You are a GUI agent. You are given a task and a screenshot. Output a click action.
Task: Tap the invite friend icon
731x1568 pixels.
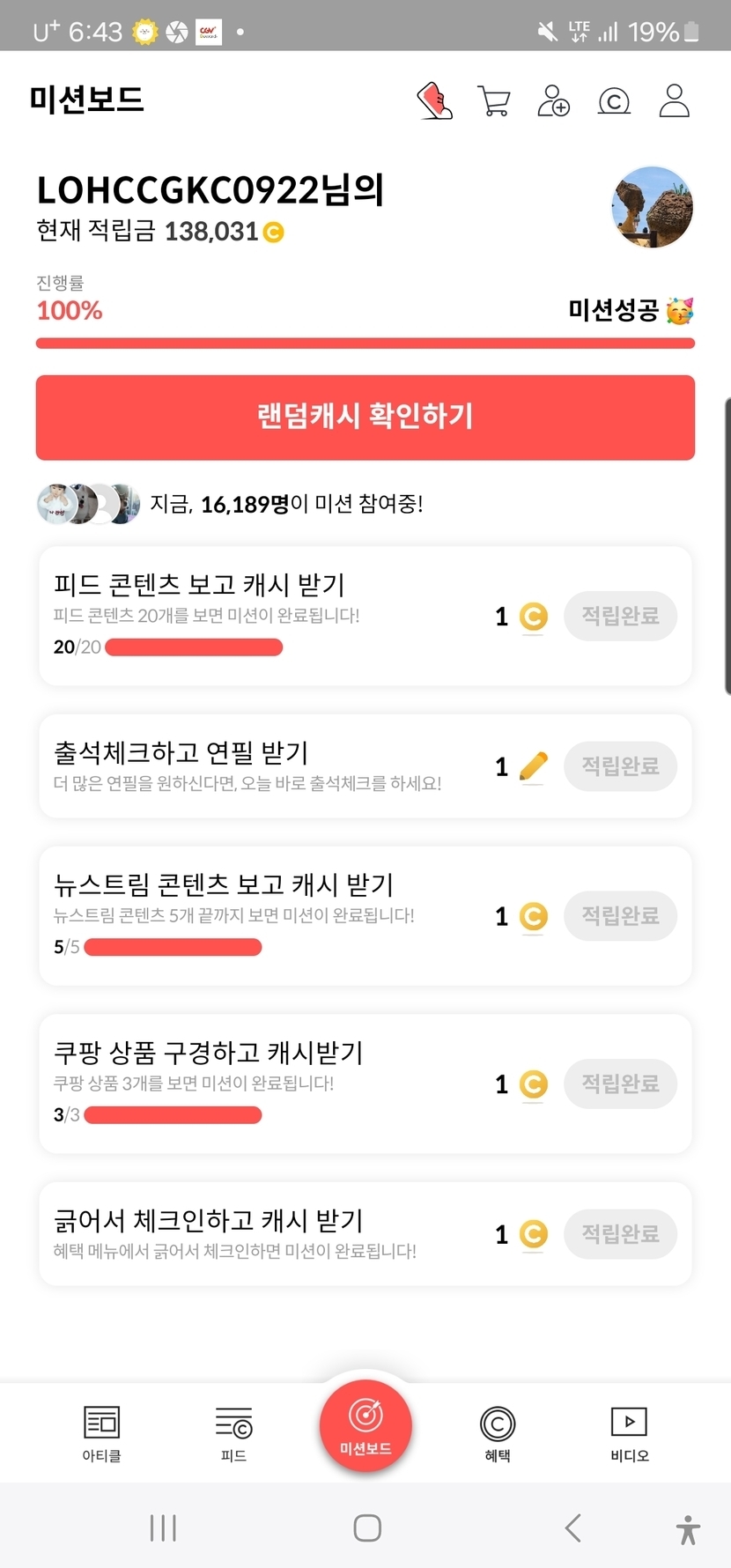pyautogui.click(x=553, y=101)
